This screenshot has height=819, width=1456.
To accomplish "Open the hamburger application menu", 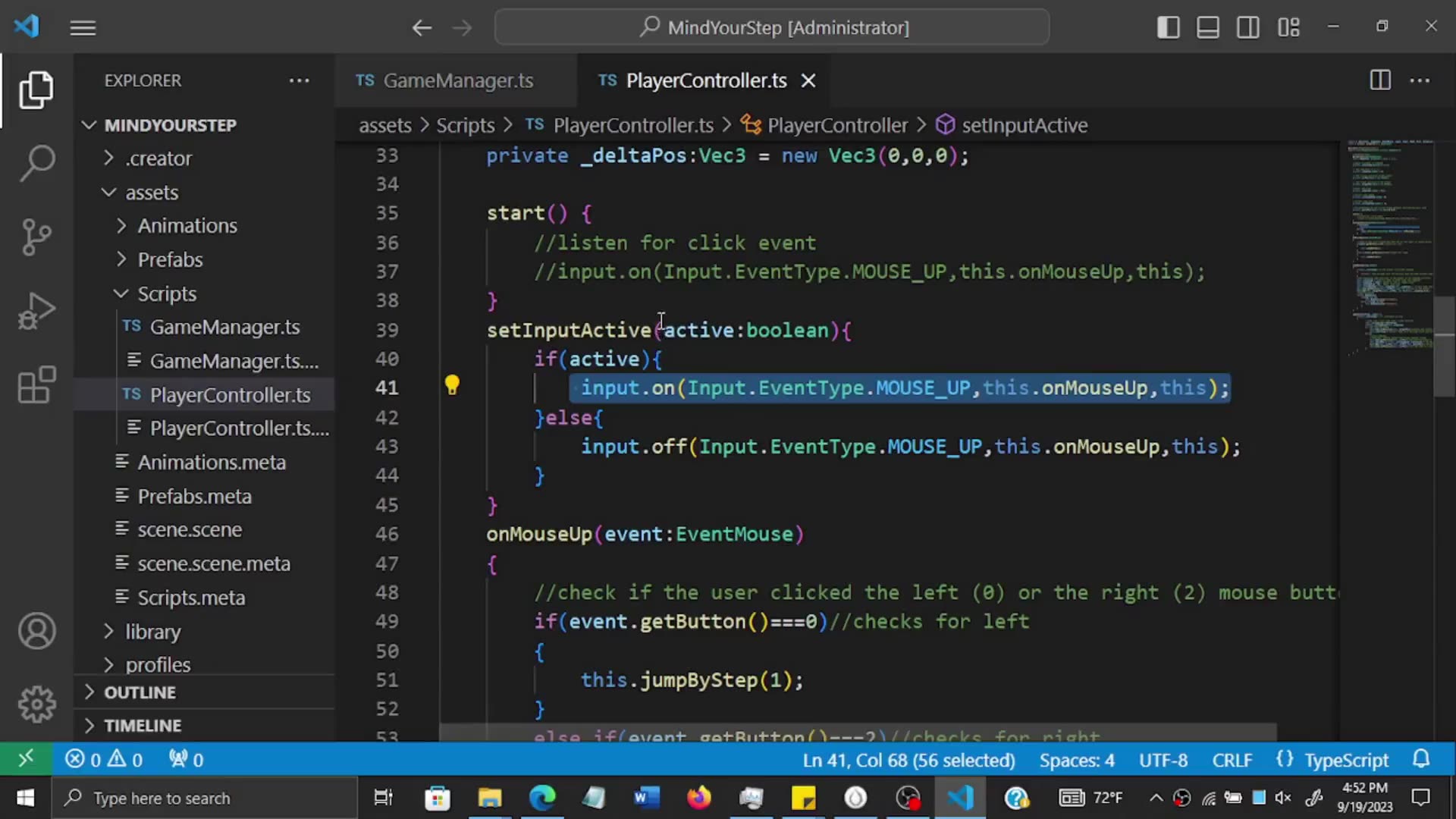I will [82, 28].
